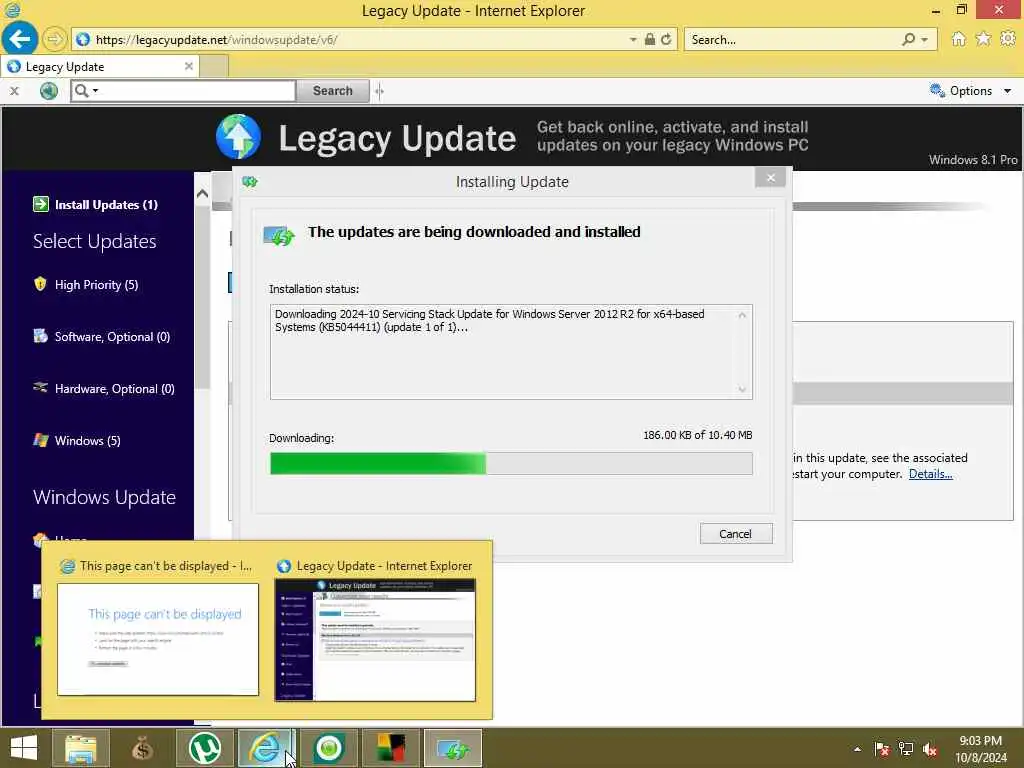Click the Legacy Update globe logo

pyautogui.click(x=238, y=136)
